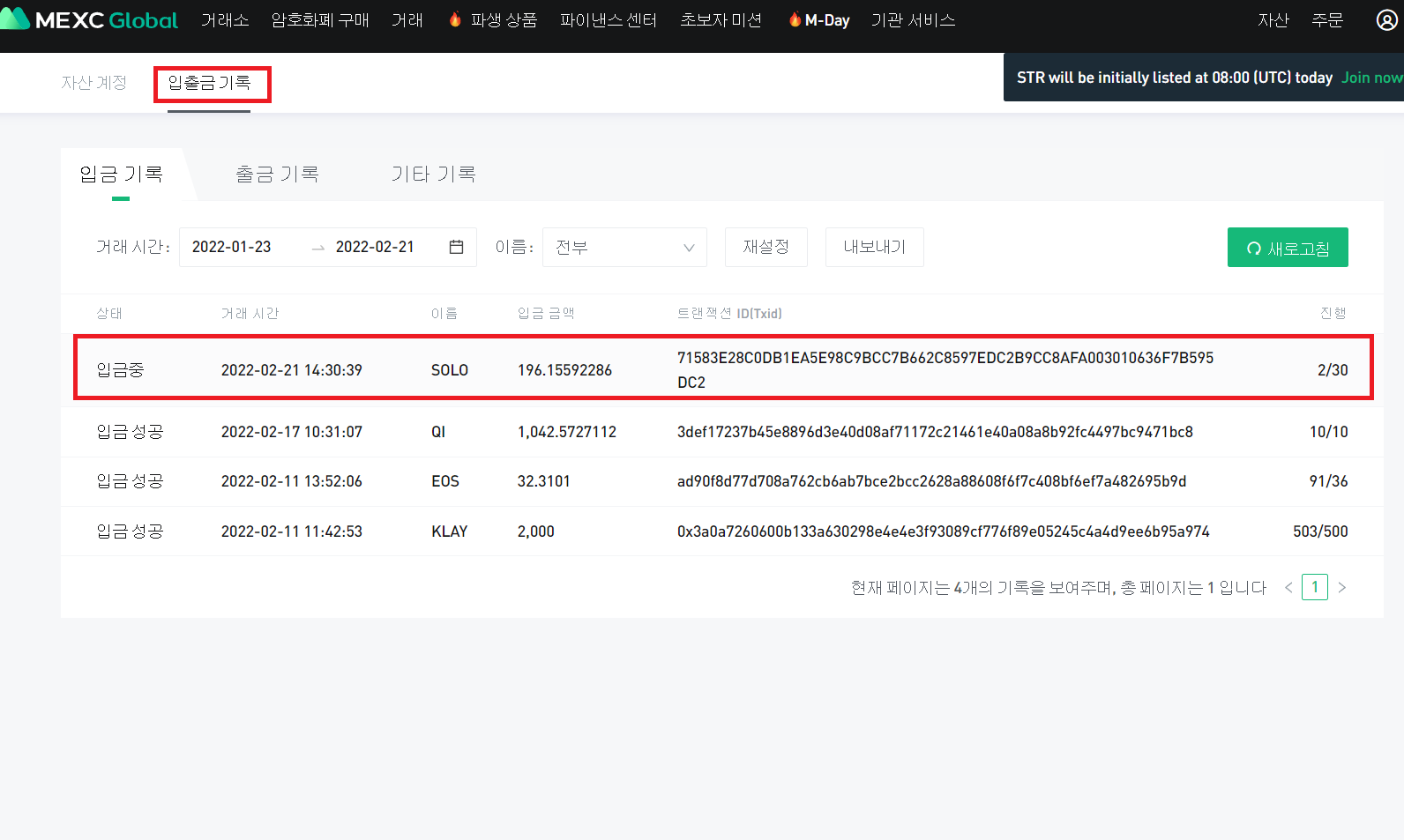Screen dimensions: 1404x840
Task: Click the MEXC Global logo
Action: [89, 19]
